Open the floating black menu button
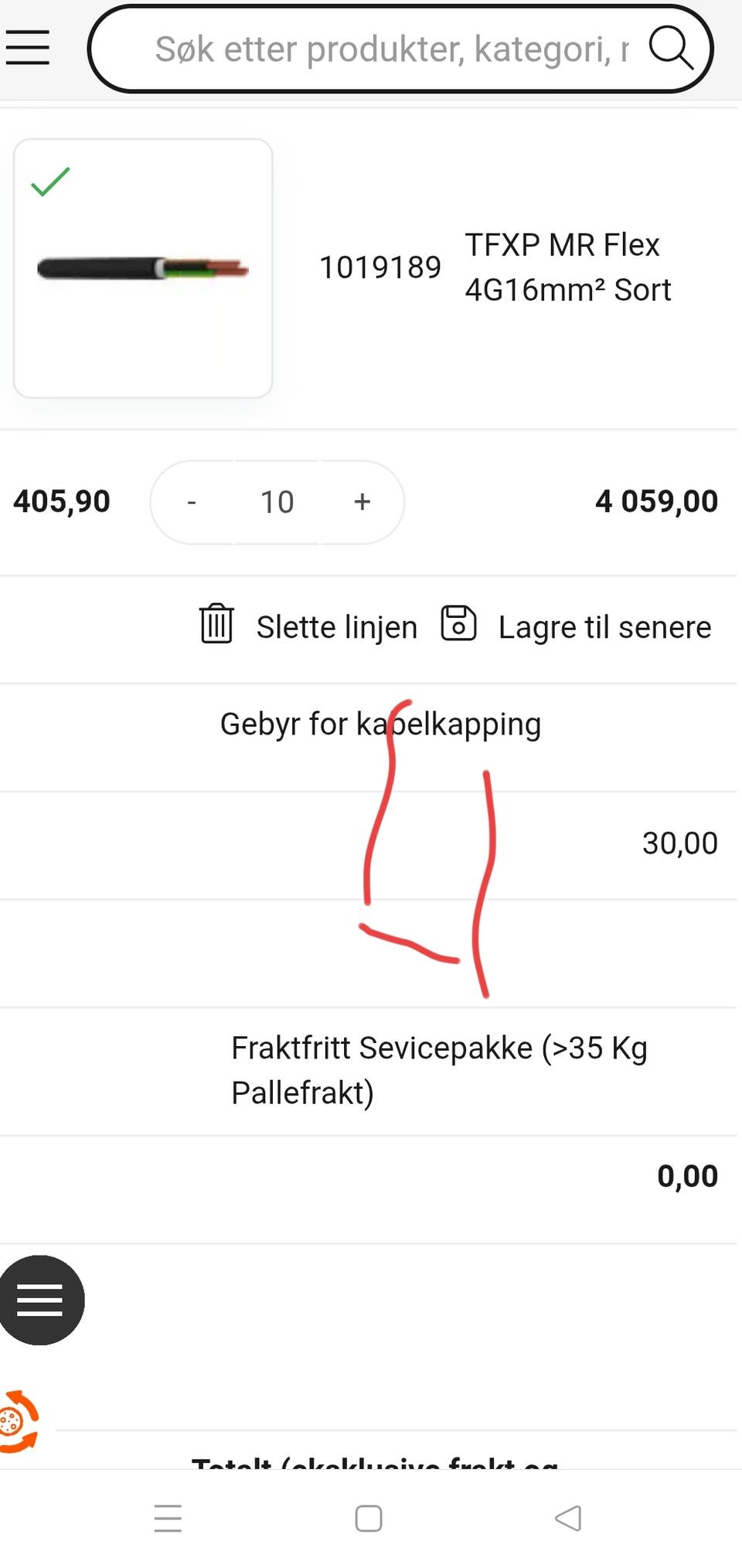The width and height of the screenshot is (742, 1568). click(x=42, y=1300)
